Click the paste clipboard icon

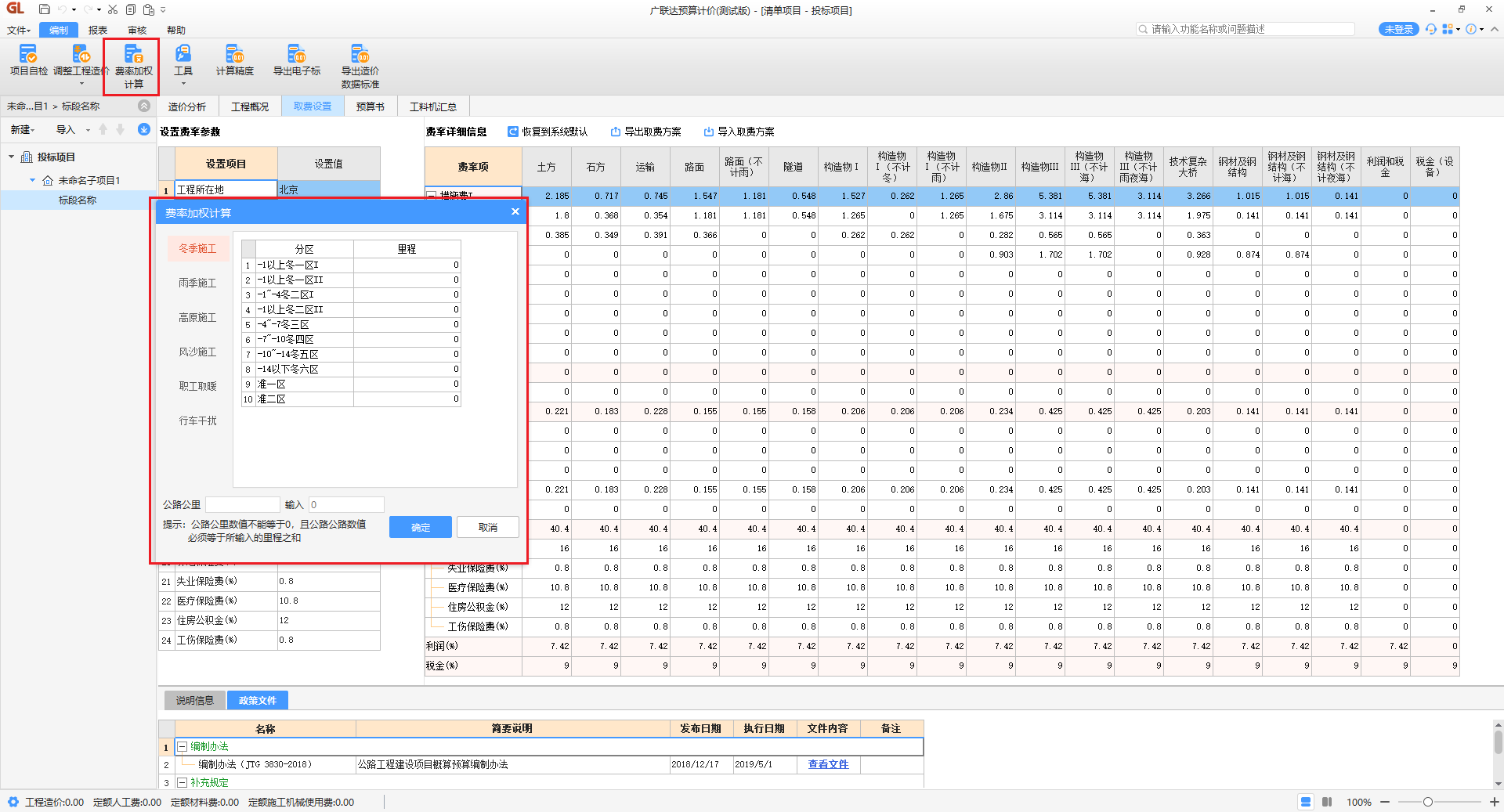point(149,9)
